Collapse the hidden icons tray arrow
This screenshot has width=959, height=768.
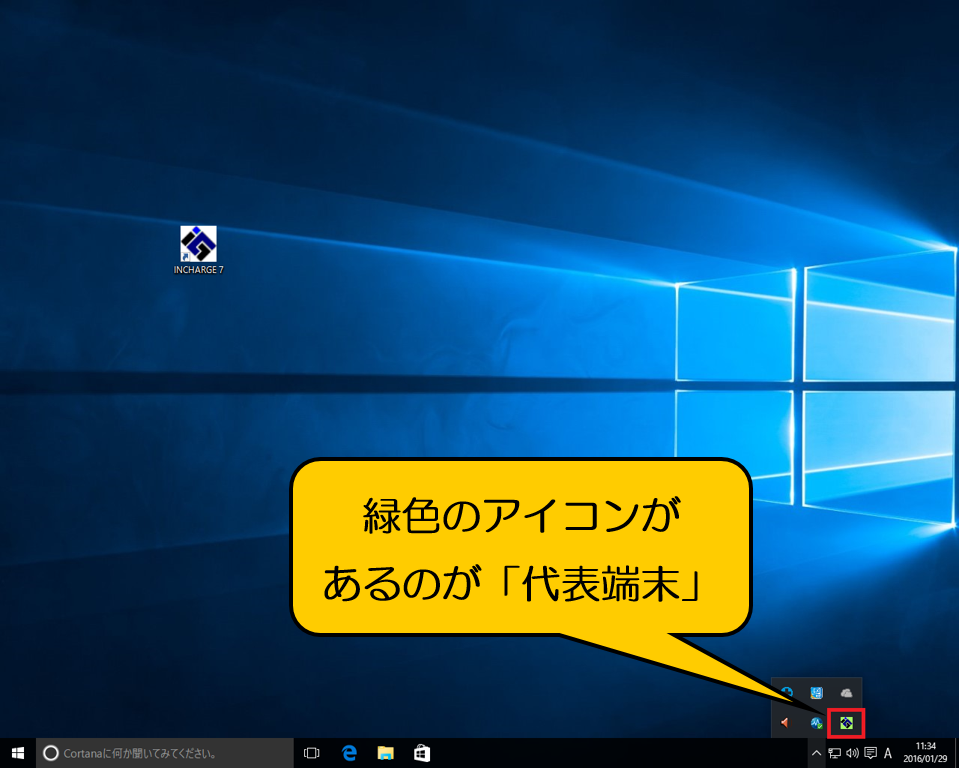pyautogui.click(x=816, y=753)
